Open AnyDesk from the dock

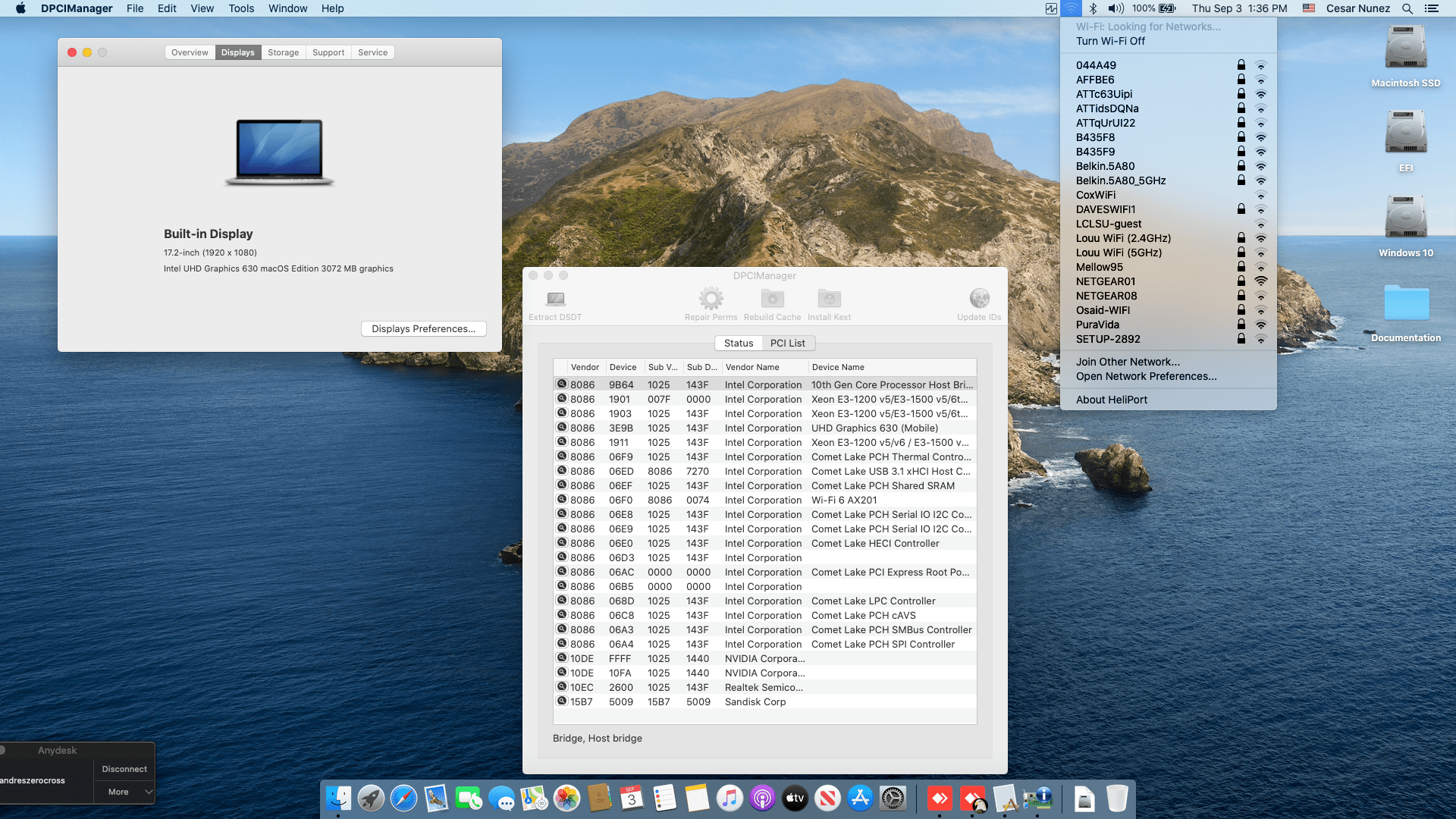point(940,798)
